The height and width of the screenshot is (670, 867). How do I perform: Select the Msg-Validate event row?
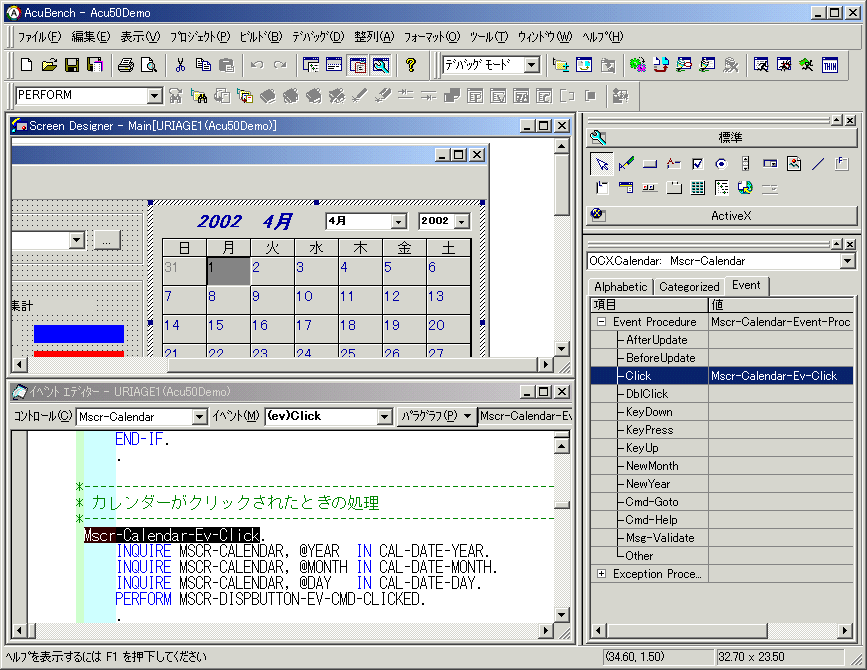pos(722,538)
